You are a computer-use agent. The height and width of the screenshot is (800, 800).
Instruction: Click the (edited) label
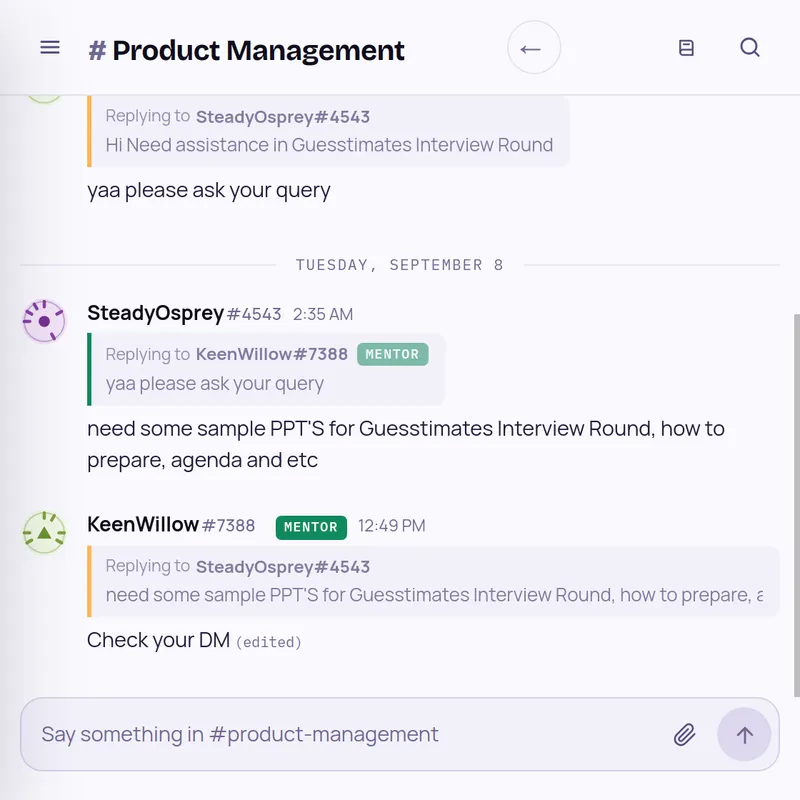click(x=268, y=642)
